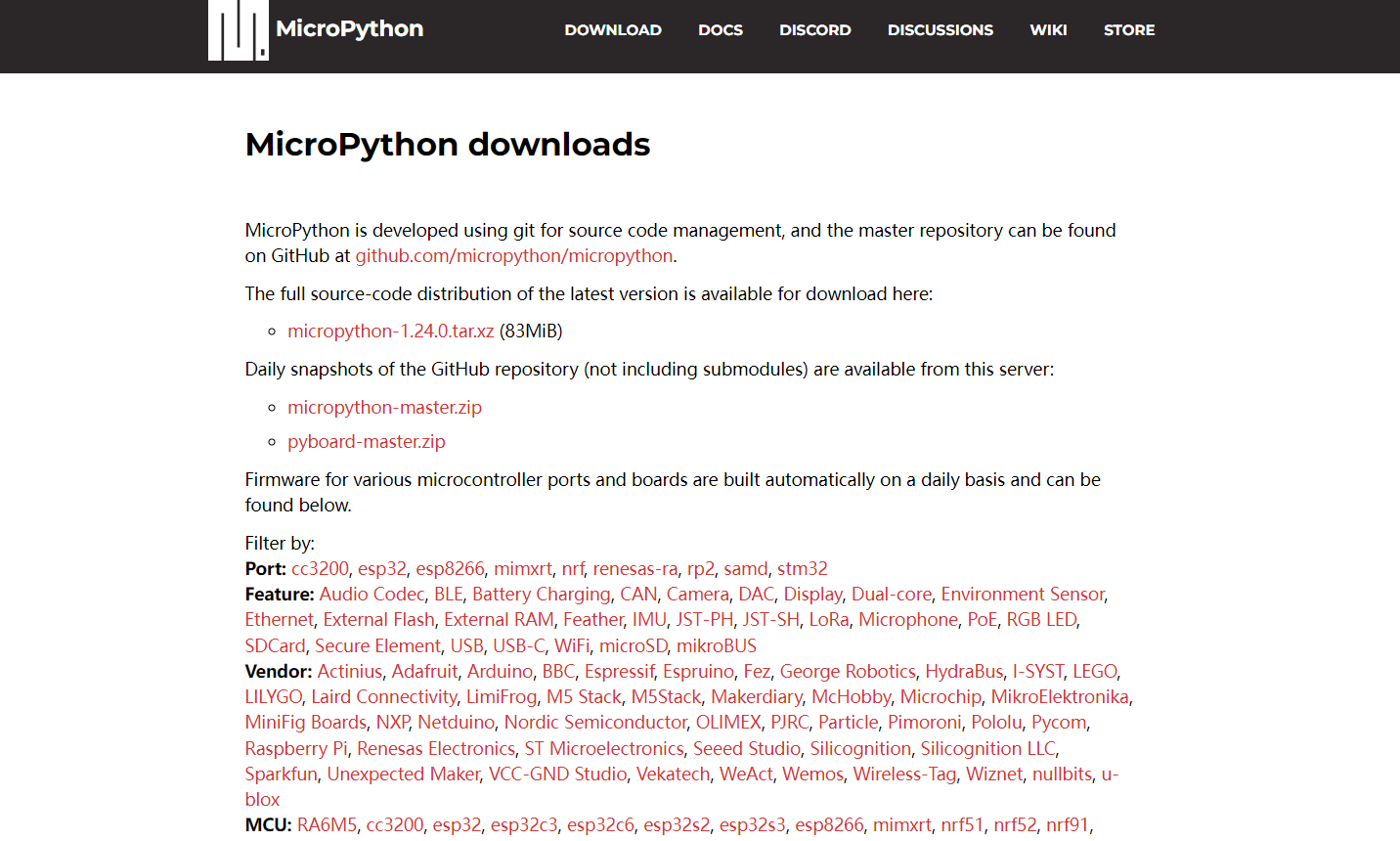Filter by vendor MikroElektronika

(1060, 697)
